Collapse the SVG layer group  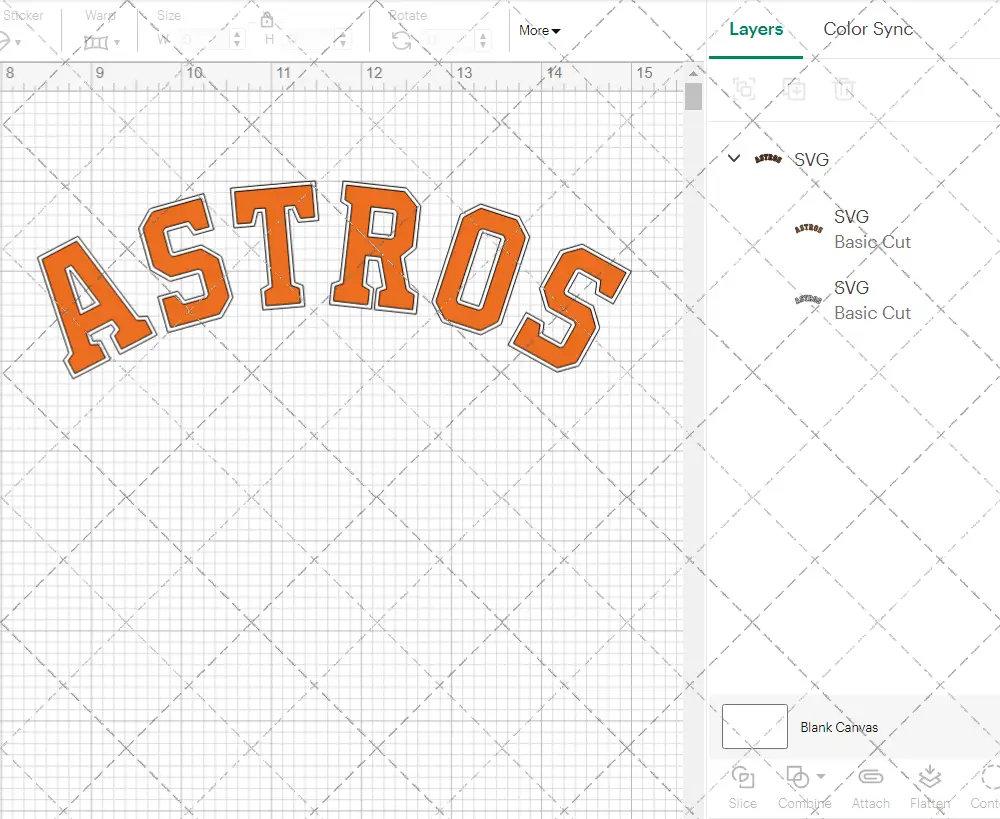pyautogui.click(x=733, y=158)
